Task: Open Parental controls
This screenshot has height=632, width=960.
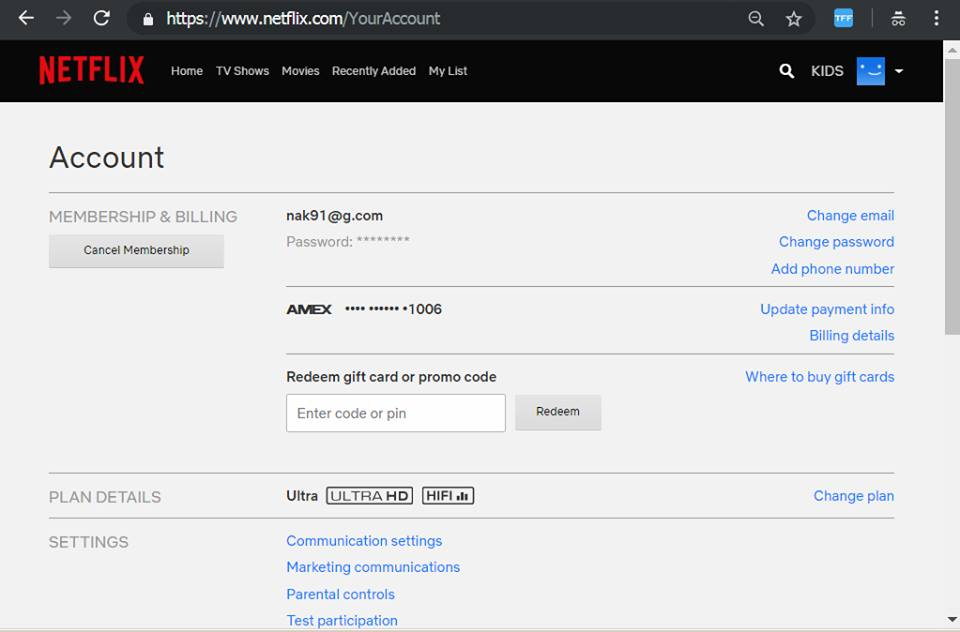Action: [340, 594]
